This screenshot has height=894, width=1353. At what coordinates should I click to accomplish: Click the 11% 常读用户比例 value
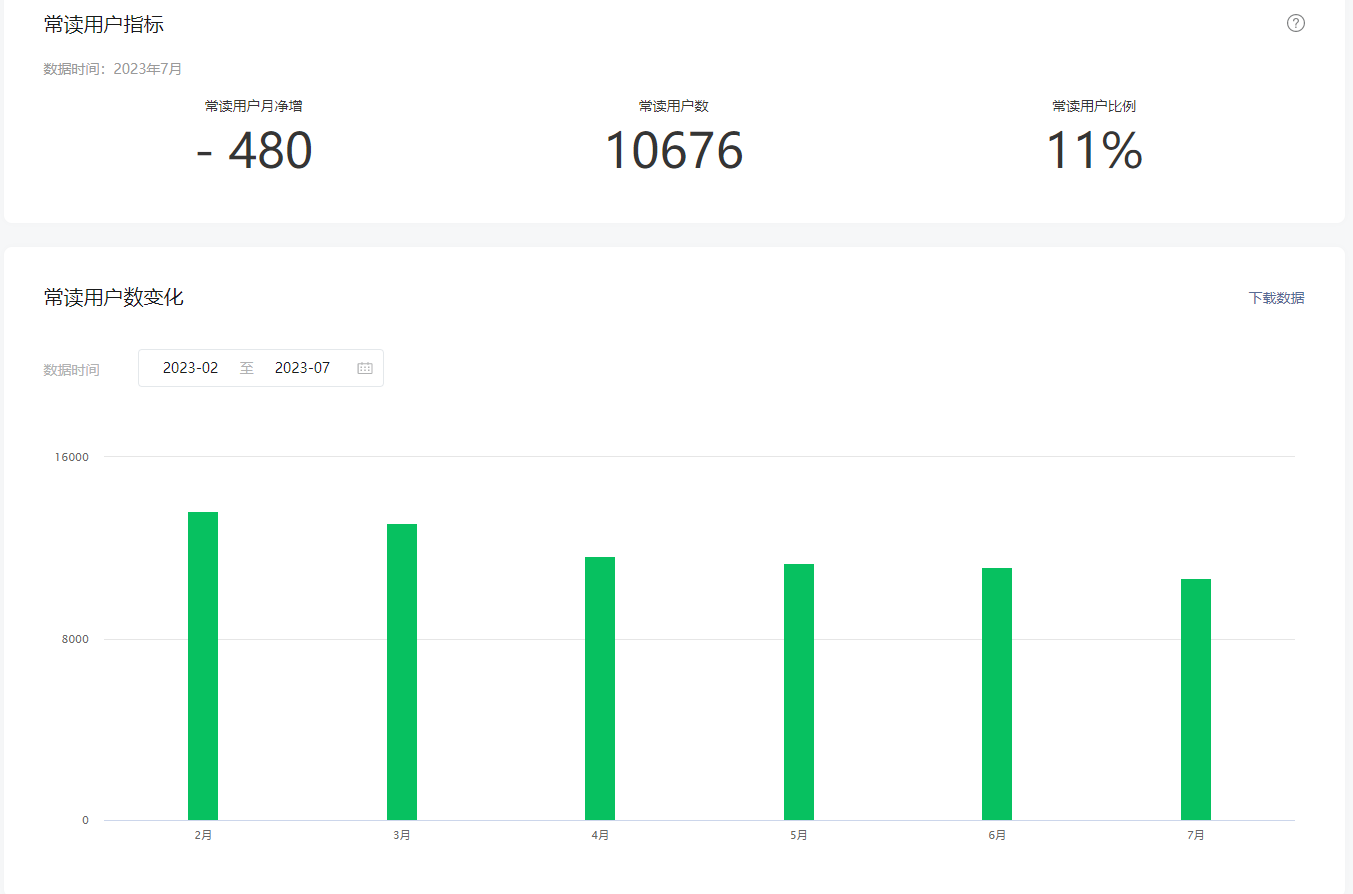click(1094, 151)
